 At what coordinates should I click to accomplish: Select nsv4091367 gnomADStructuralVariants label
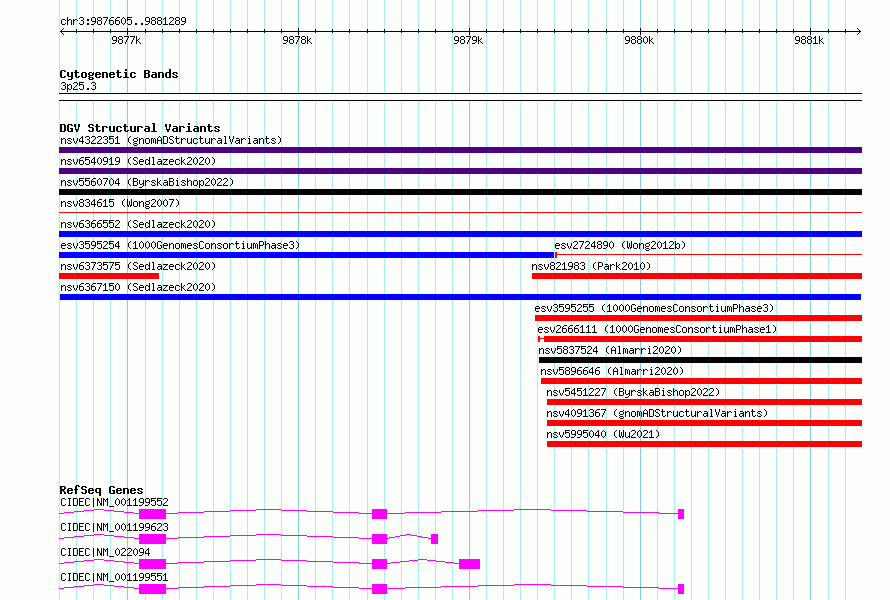coord(657,413)
